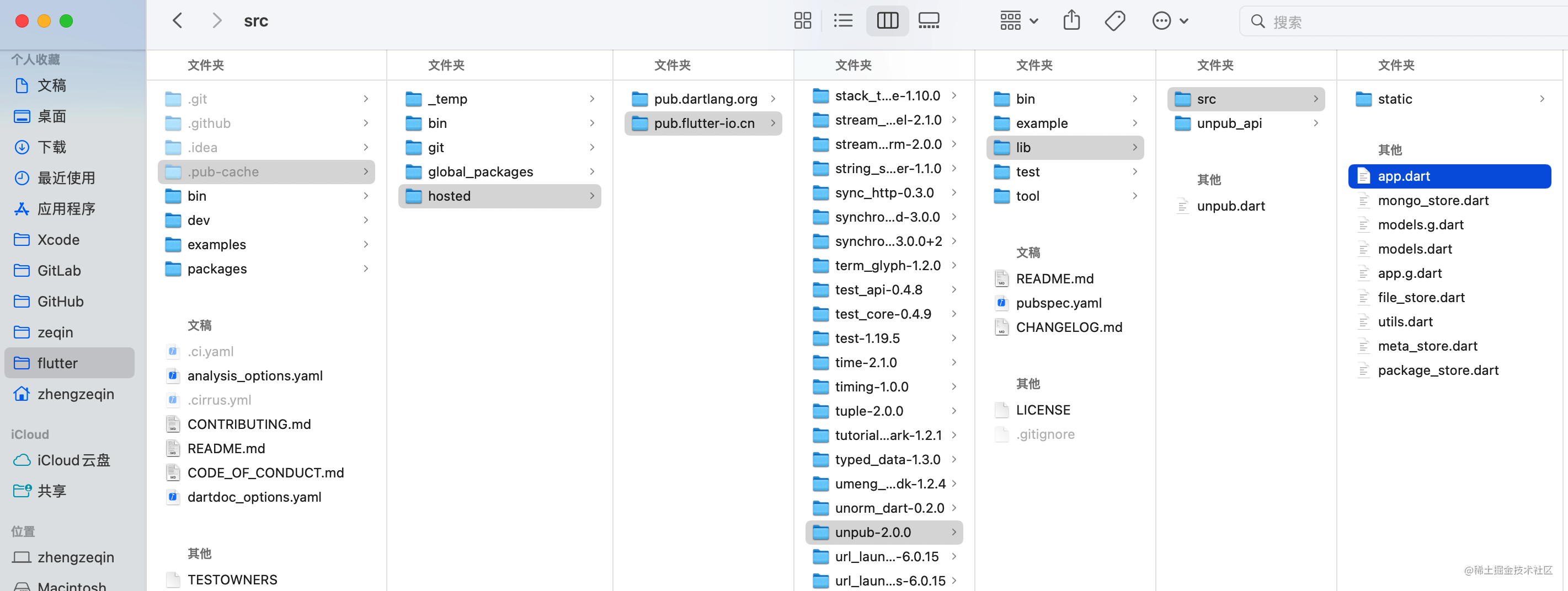The width and height of the screenshot is (1568, 591).
Task: Switch to gallery view
Action: coord(928,20)
